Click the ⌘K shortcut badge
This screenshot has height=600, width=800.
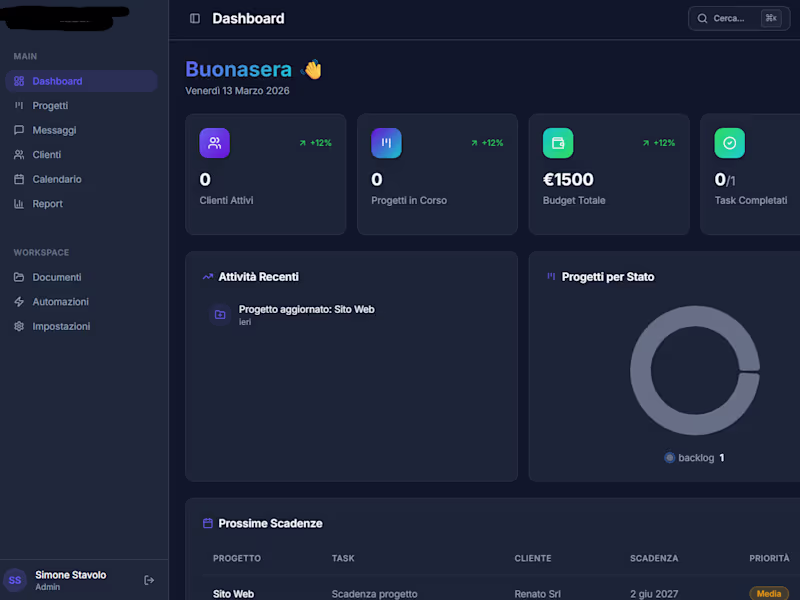tap(771, 18)
